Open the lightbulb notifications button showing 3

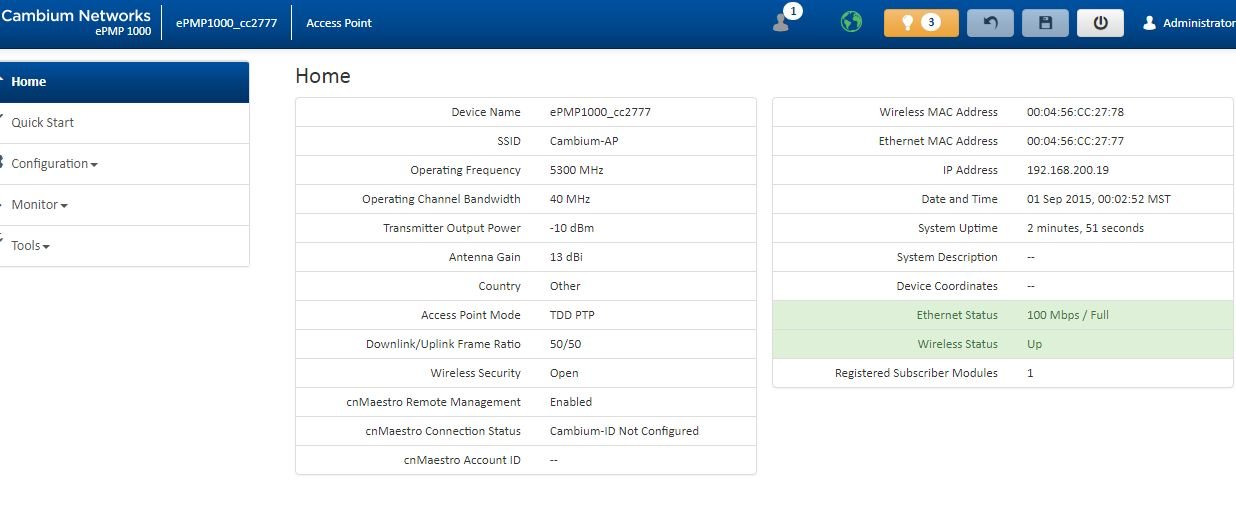click(x=920, y=23)
